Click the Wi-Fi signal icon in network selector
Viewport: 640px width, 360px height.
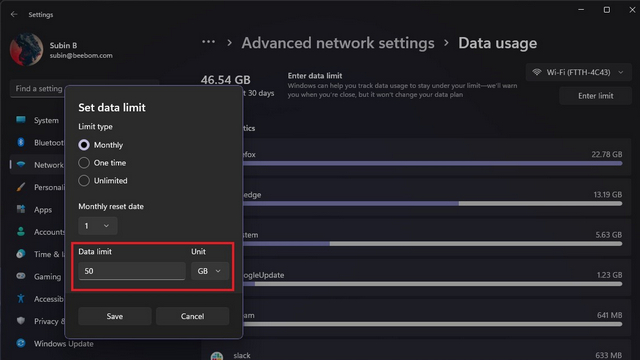537,72
